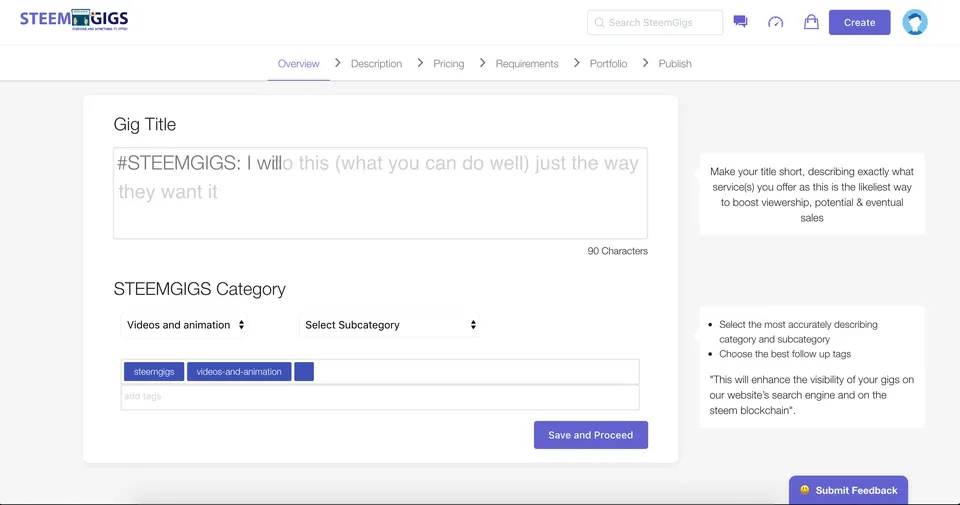
Task: Open the dashboard gauge icon
Action: tap(775, 23)
